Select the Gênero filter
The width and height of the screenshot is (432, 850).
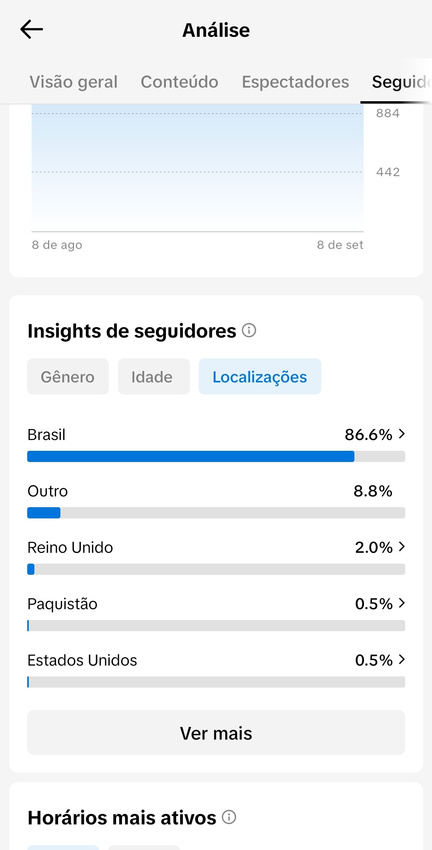(68, 376)
